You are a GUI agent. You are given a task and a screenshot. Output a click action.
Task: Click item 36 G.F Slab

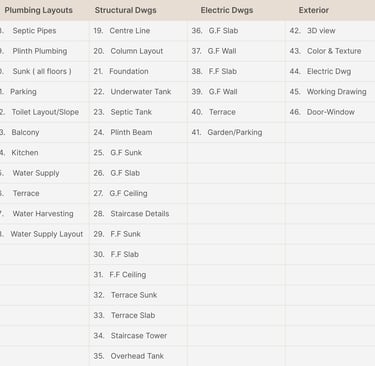pos(215,31)
